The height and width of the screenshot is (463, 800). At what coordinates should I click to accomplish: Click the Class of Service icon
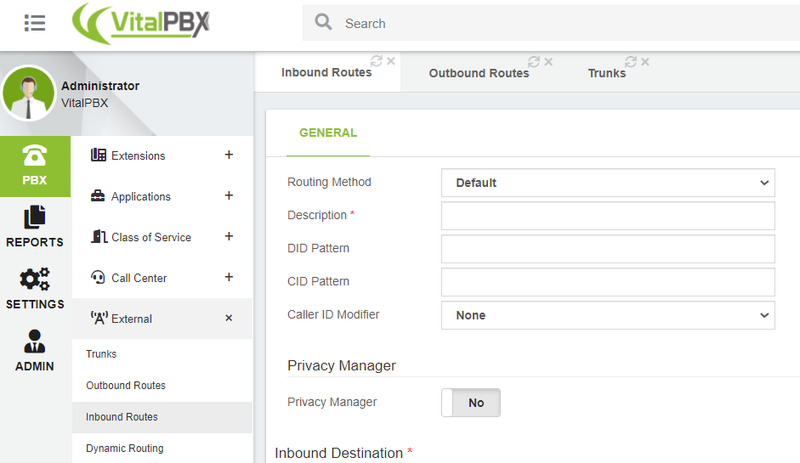click(x=98, y=236)
